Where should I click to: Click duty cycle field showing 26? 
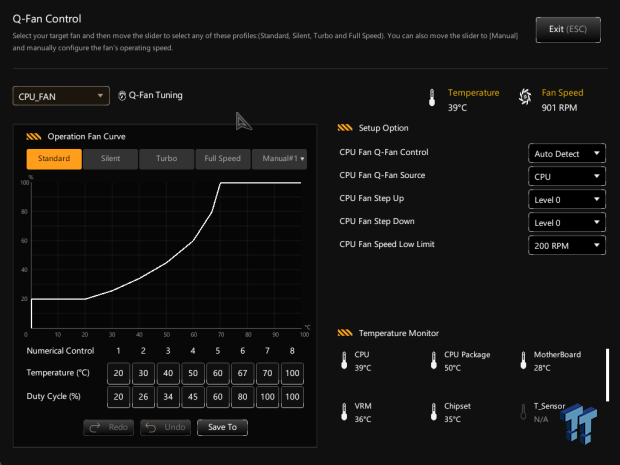pyautogui.click(x=143, y=397)
